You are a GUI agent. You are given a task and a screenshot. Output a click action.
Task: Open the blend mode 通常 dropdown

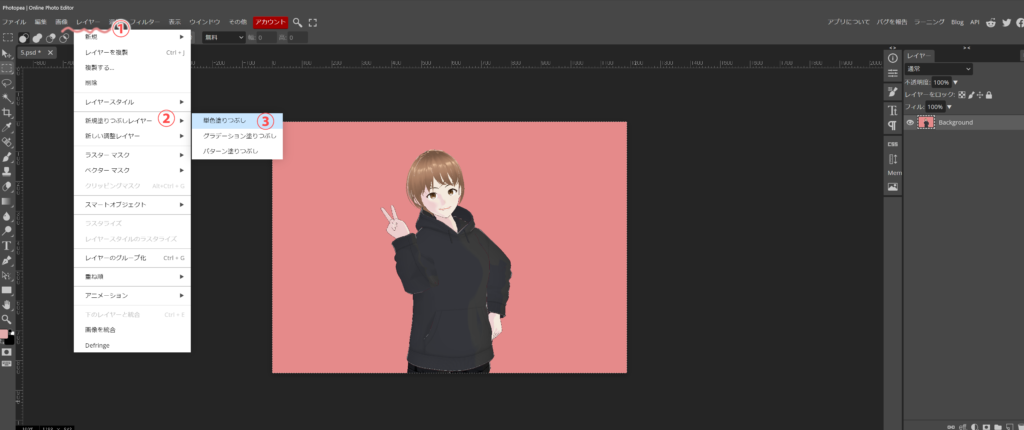[938, 69]
